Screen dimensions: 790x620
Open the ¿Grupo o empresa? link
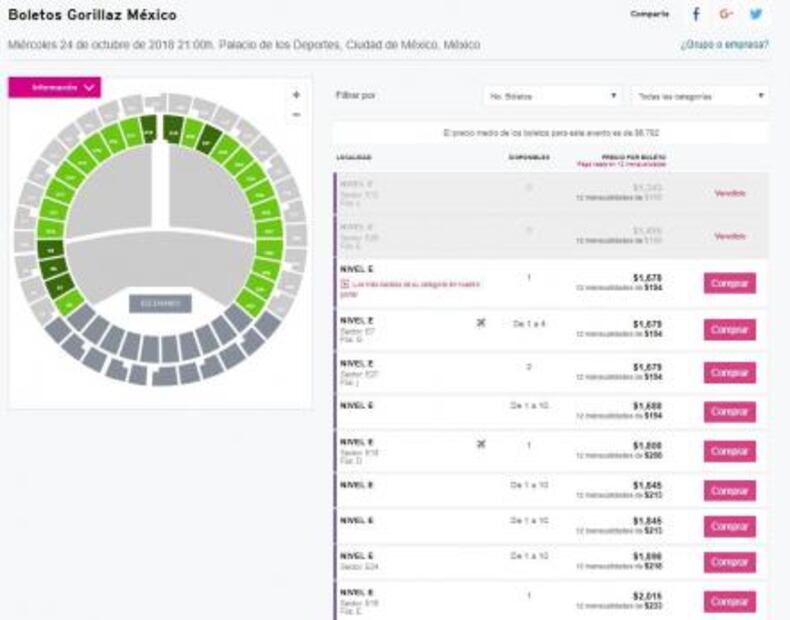725,45
